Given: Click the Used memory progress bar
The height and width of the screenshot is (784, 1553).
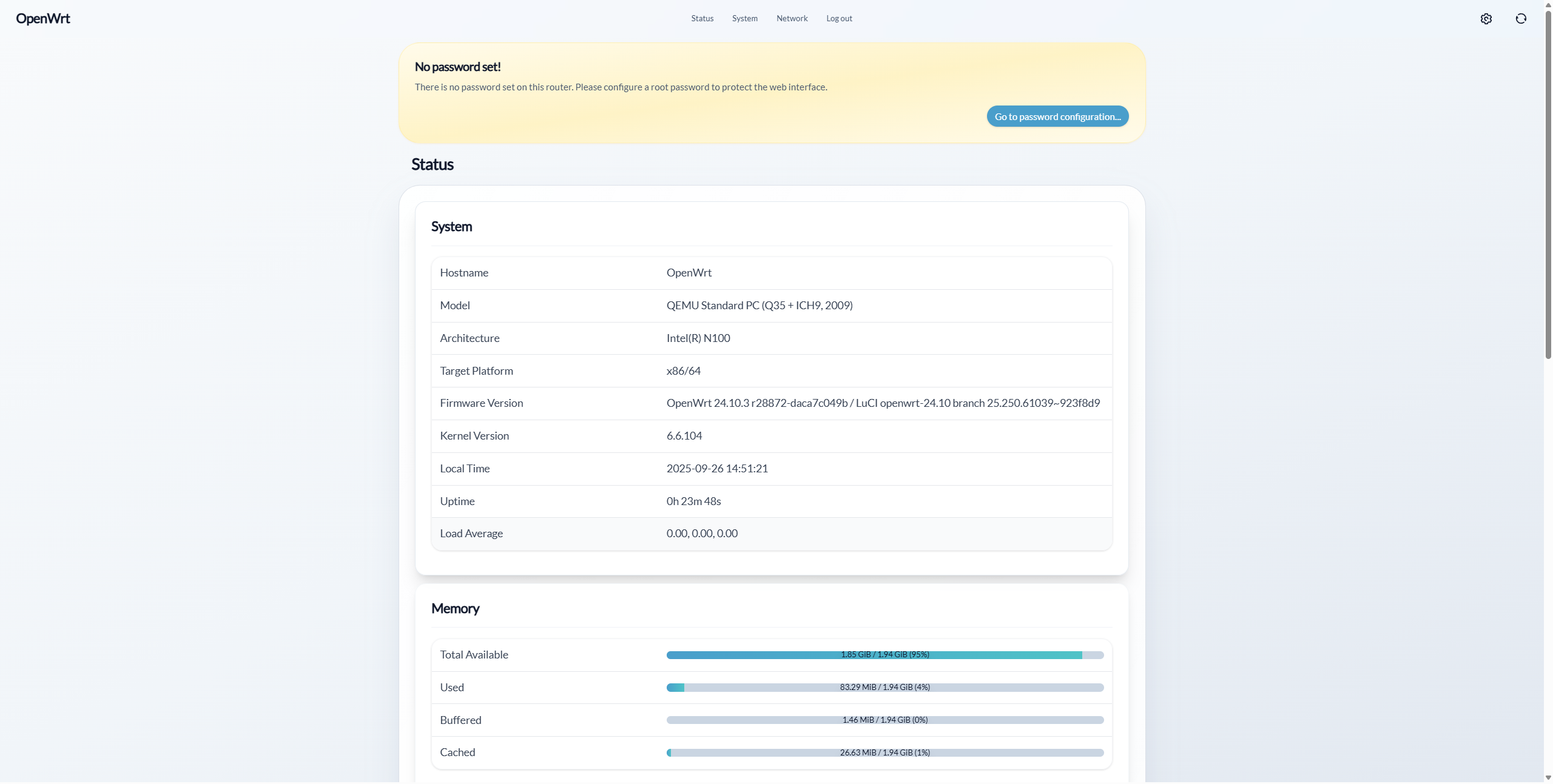Looking at the screenshot, I should [x=884, y=688].
